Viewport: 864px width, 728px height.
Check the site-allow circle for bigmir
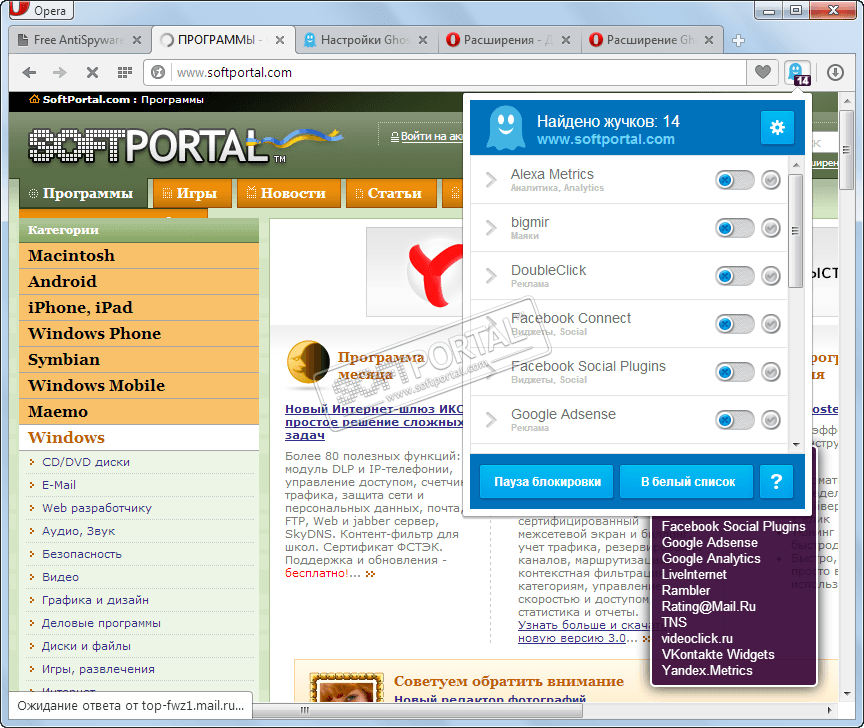click(771, 228)
